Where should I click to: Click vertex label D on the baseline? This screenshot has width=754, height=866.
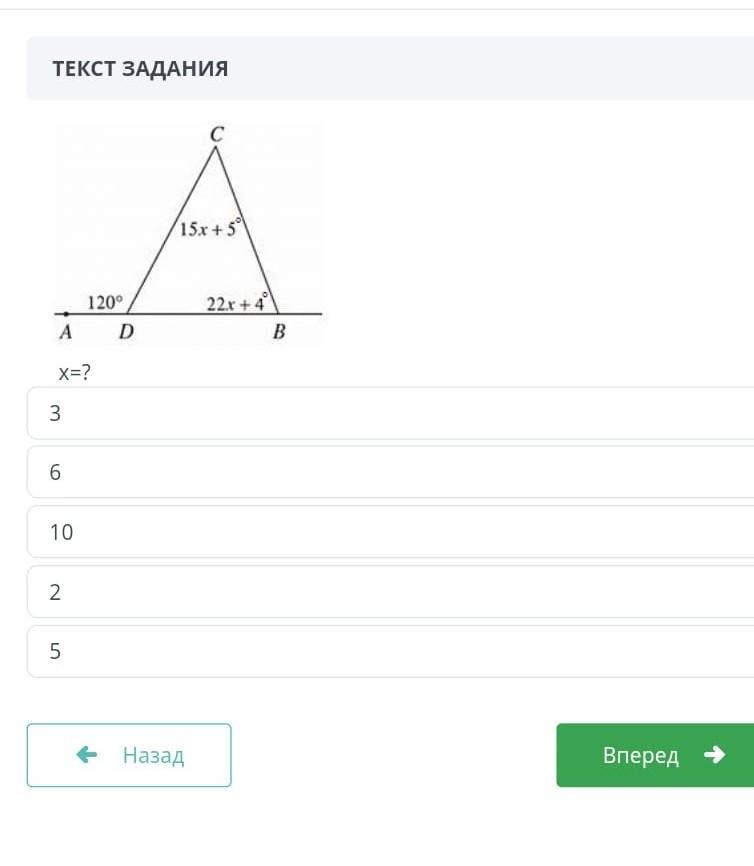[x=126, y=332]
